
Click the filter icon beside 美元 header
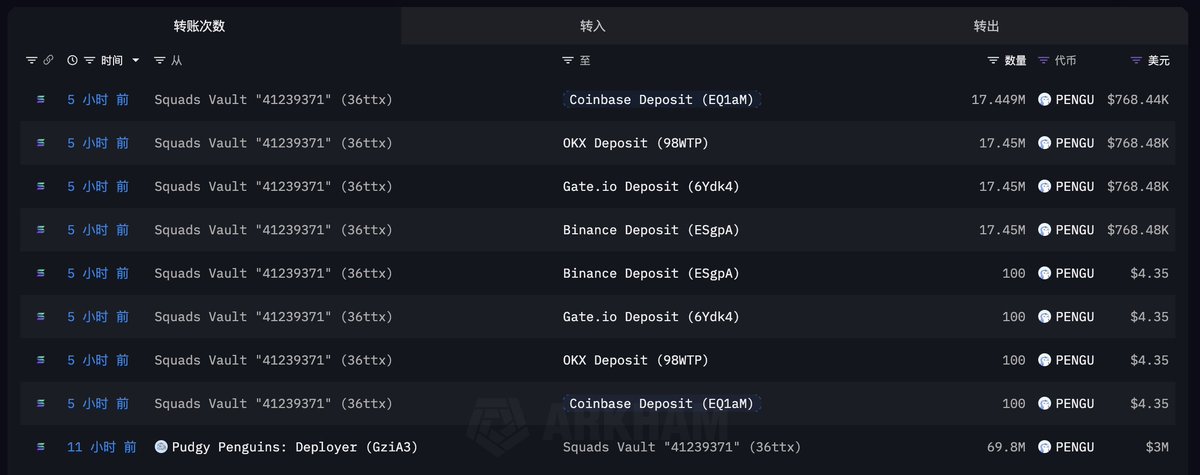pyautogui.click(x=1136, y=60)
